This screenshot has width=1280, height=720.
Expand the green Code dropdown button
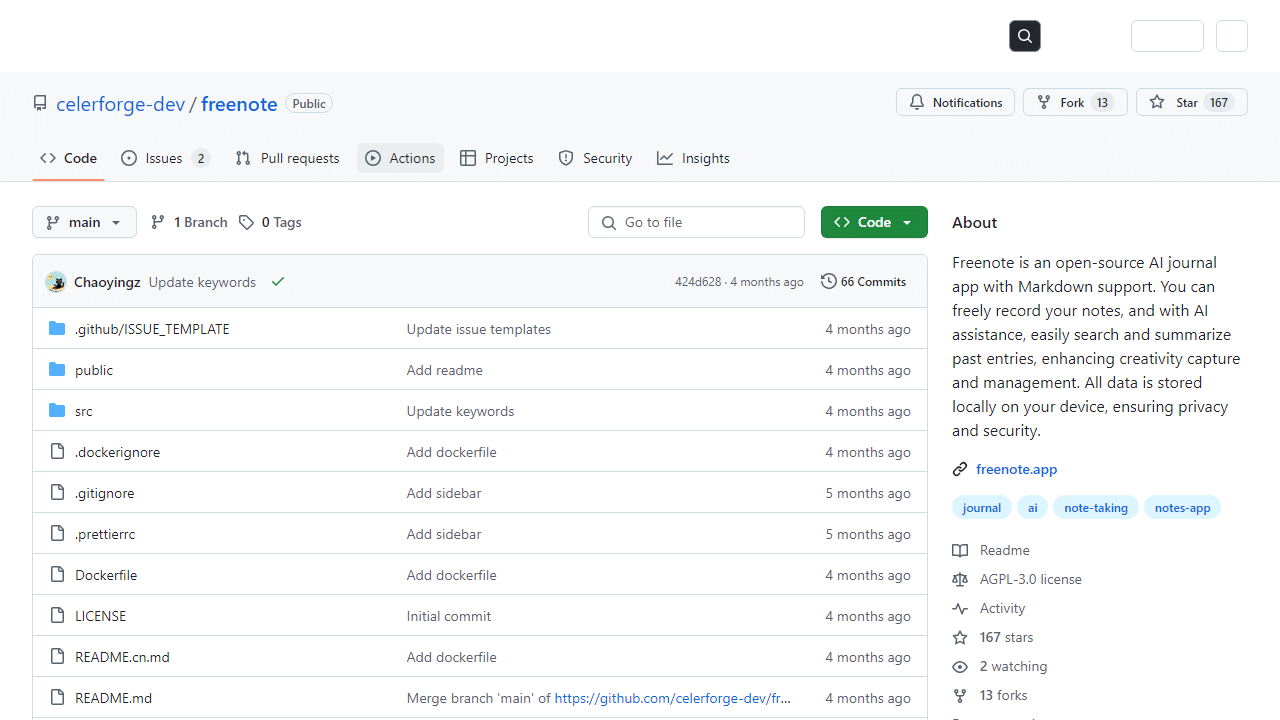point(874,222)
